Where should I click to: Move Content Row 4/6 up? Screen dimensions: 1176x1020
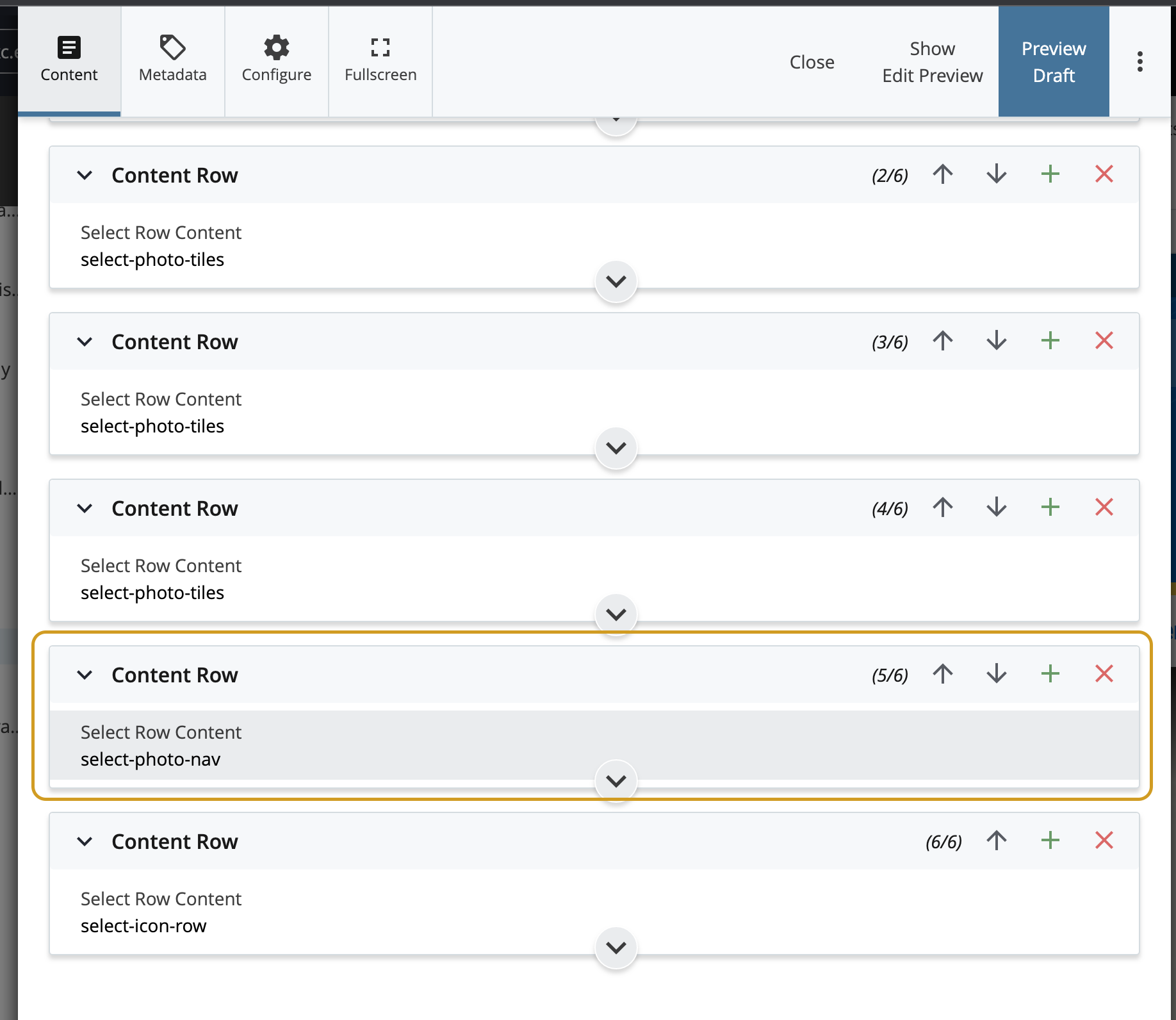pos(943,507)
